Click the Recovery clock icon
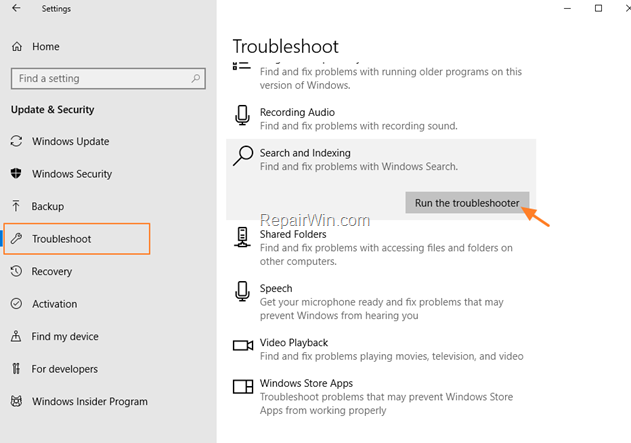Viewport: 631px width, 443px height. [16, 271]
